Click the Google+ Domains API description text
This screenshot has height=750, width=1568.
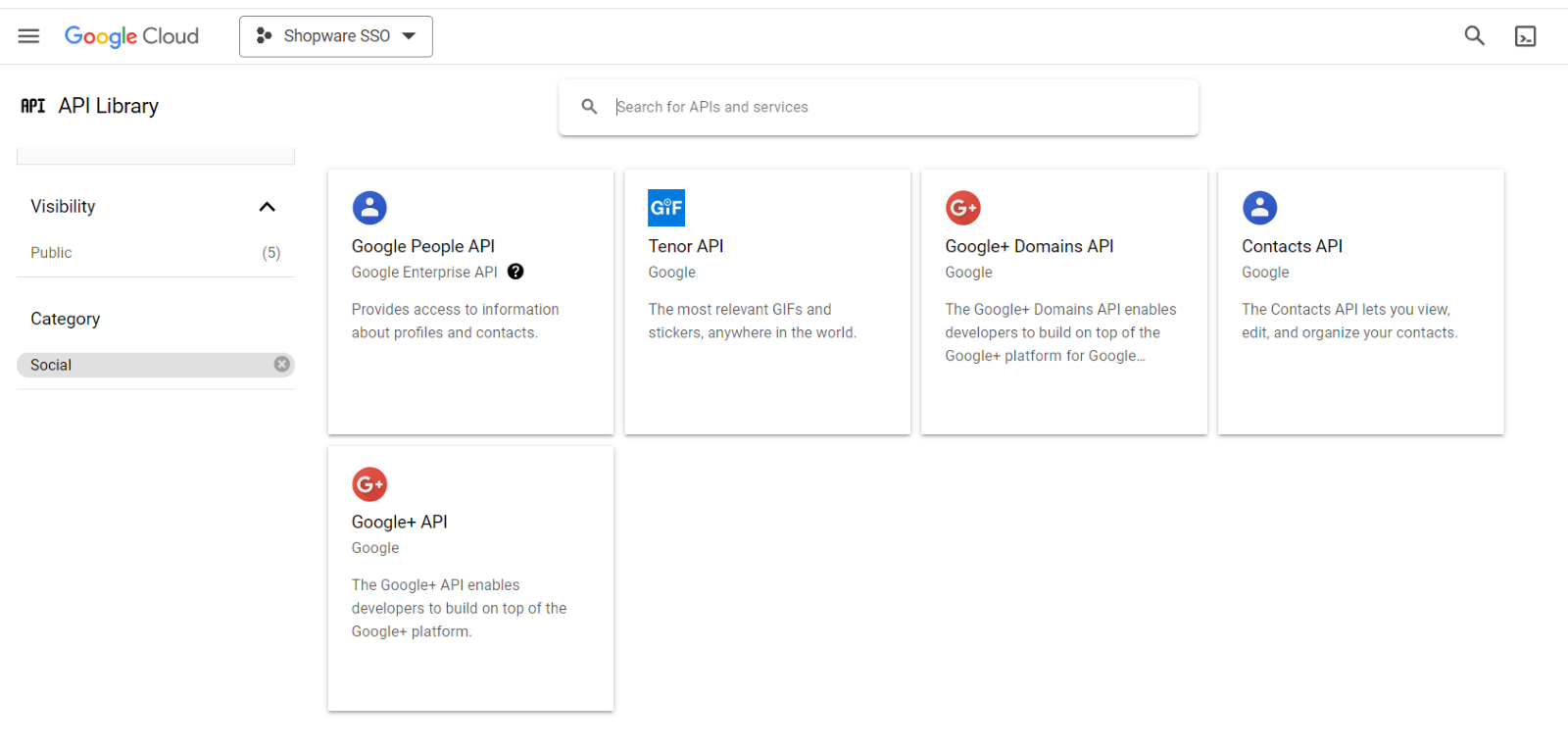point(1060,332)
